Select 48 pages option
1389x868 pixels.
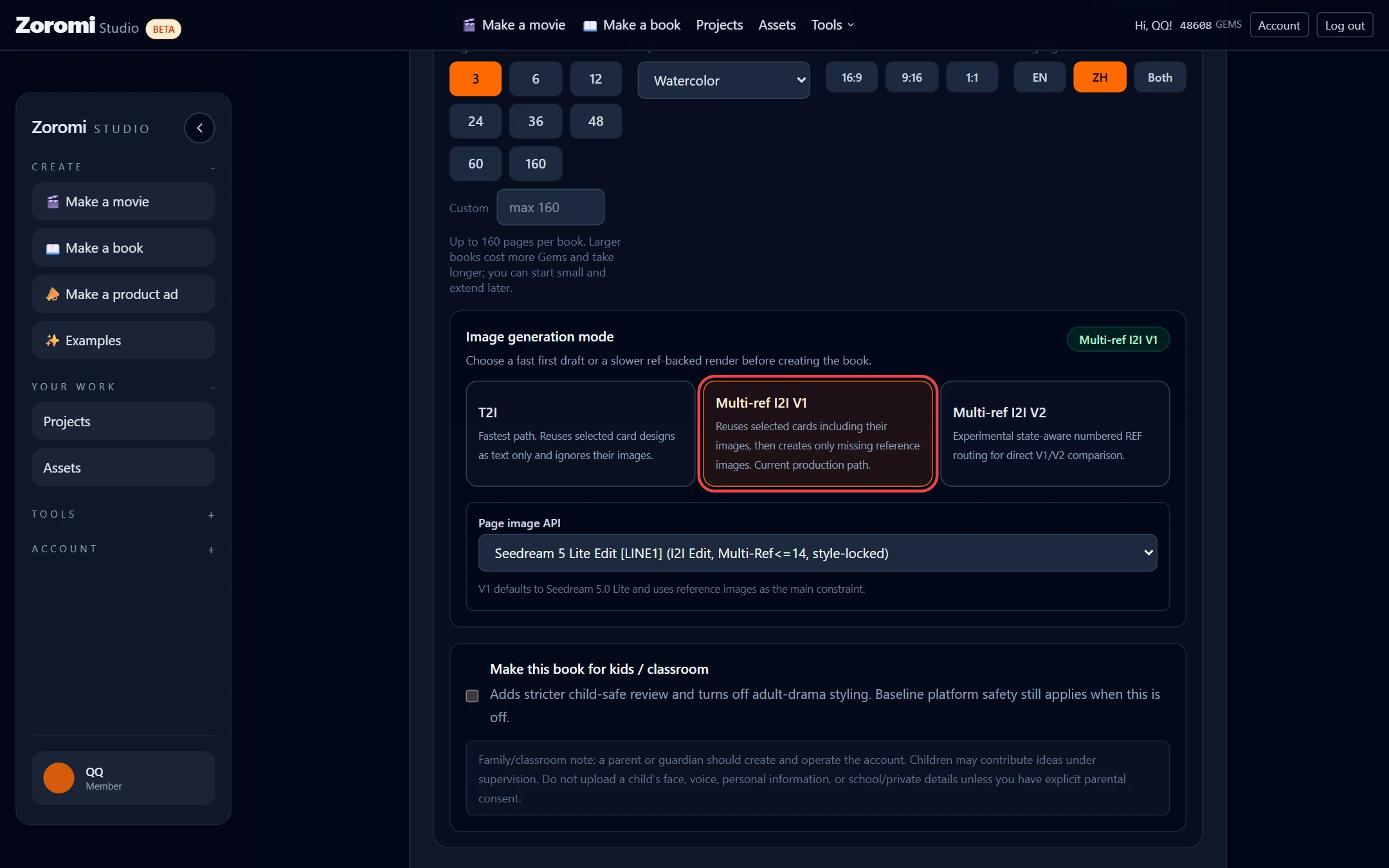[596, 121]
